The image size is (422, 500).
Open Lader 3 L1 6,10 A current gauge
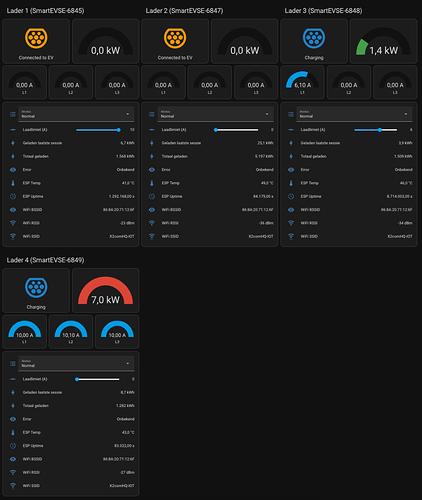pos(302,82)
